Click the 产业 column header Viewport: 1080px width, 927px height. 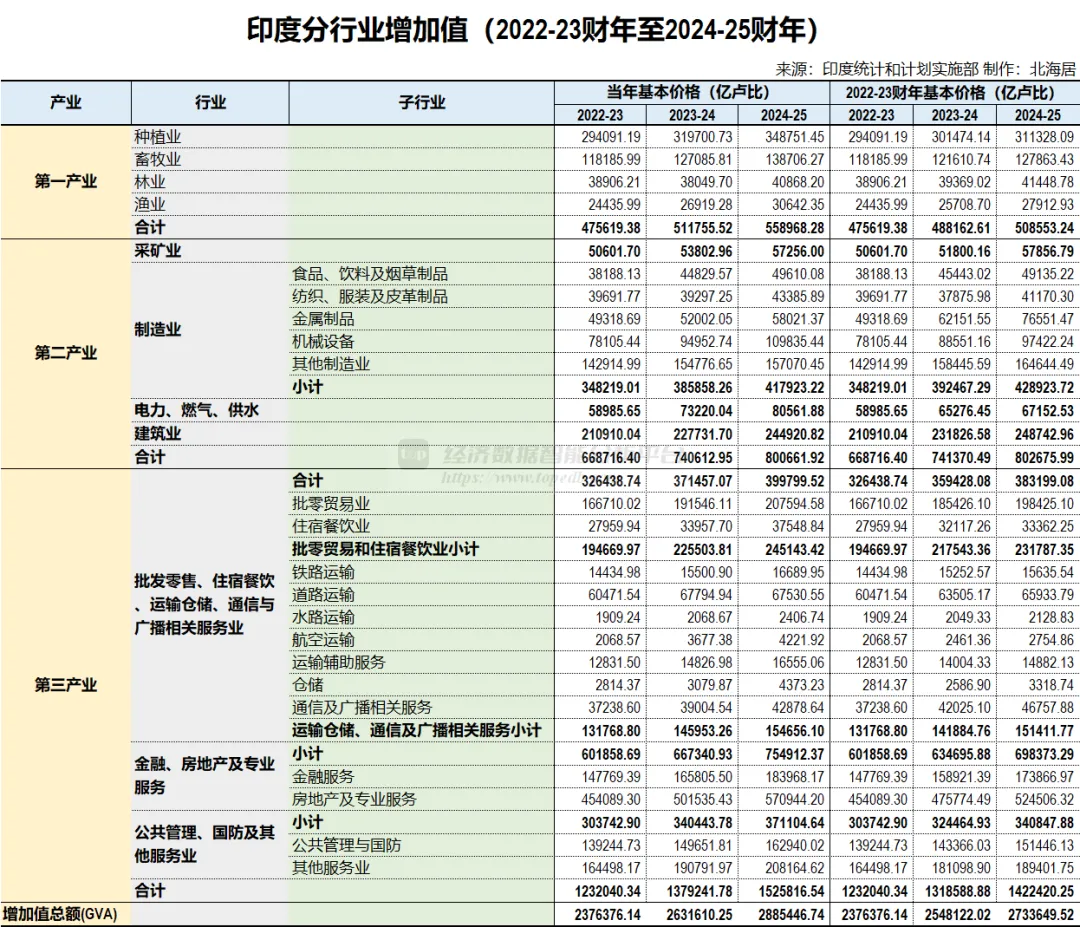pyautogui.click(x=66, y=103)
